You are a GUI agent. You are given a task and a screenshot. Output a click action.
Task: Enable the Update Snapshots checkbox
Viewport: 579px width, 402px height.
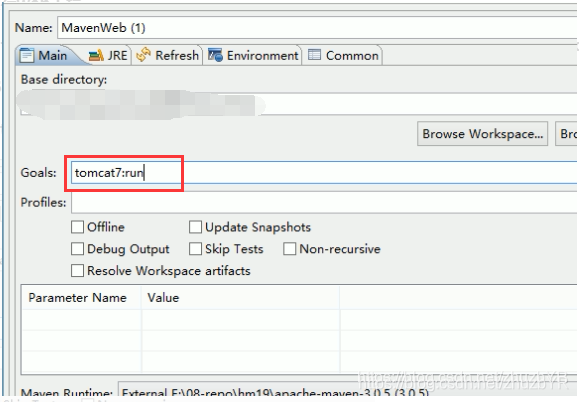pos(195,227)
